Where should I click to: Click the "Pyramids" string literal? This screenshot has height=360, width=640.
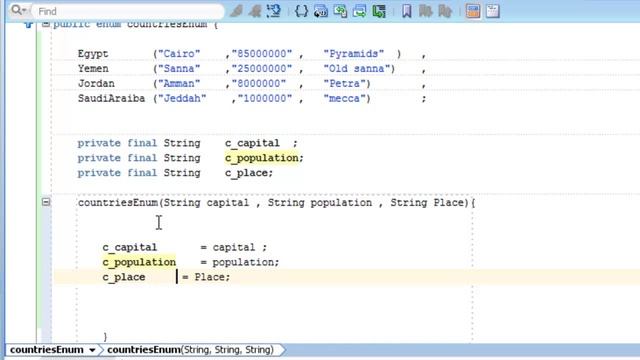(353, 54)
